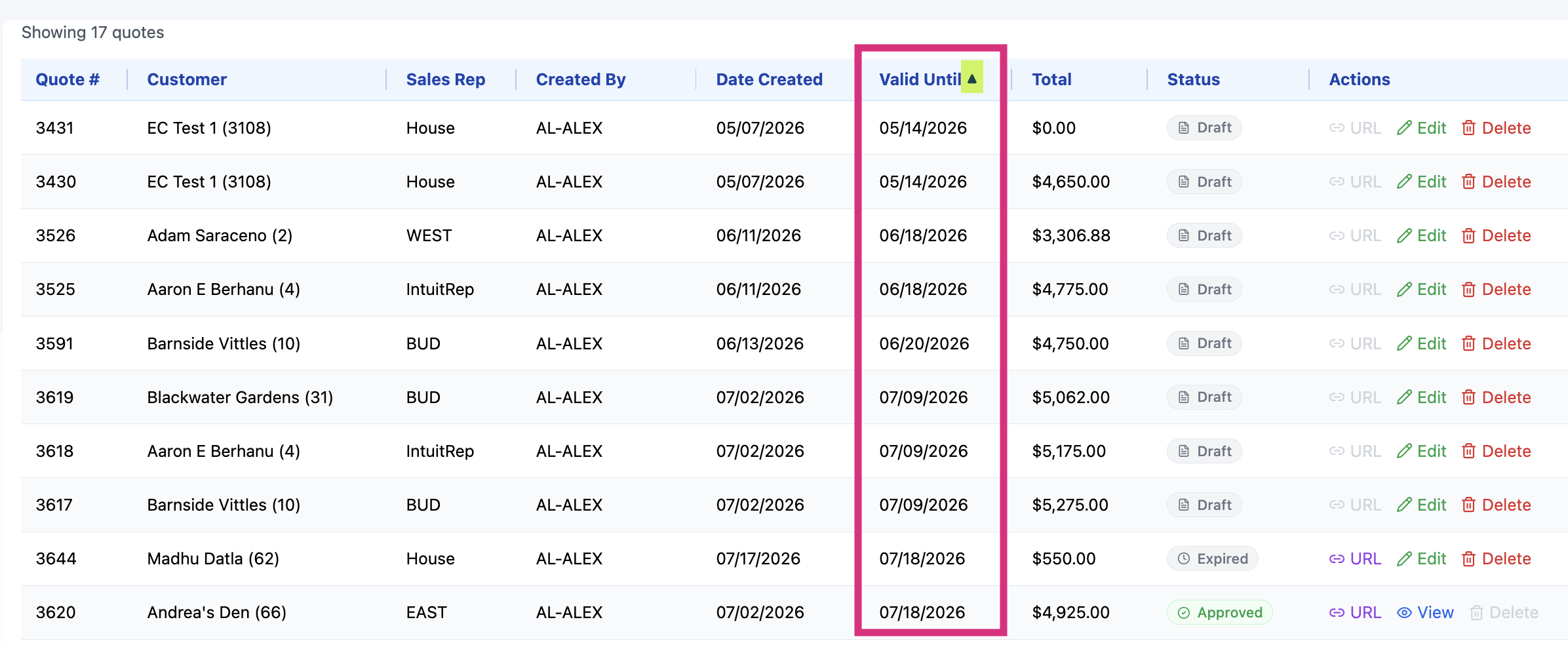This screenshot has height=645, width=1568.
Task: Sort by Sales Rep column header
Action: point(446,79)
